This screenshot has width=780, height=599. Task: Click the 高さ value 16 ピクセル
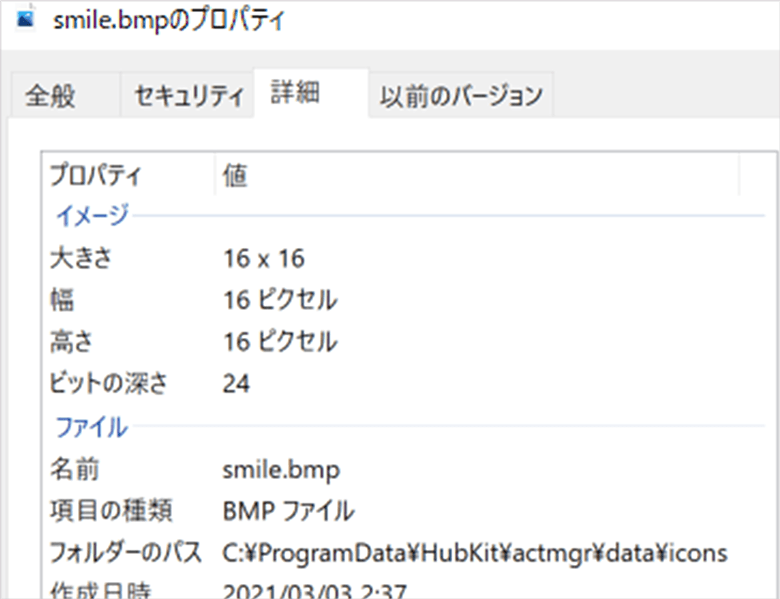280,342
